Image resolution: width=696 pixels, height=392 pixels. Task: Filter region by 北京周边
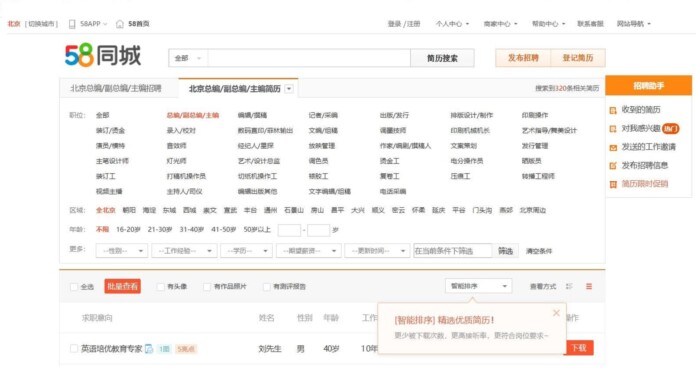pyautogui.click(x=533, y=210)
